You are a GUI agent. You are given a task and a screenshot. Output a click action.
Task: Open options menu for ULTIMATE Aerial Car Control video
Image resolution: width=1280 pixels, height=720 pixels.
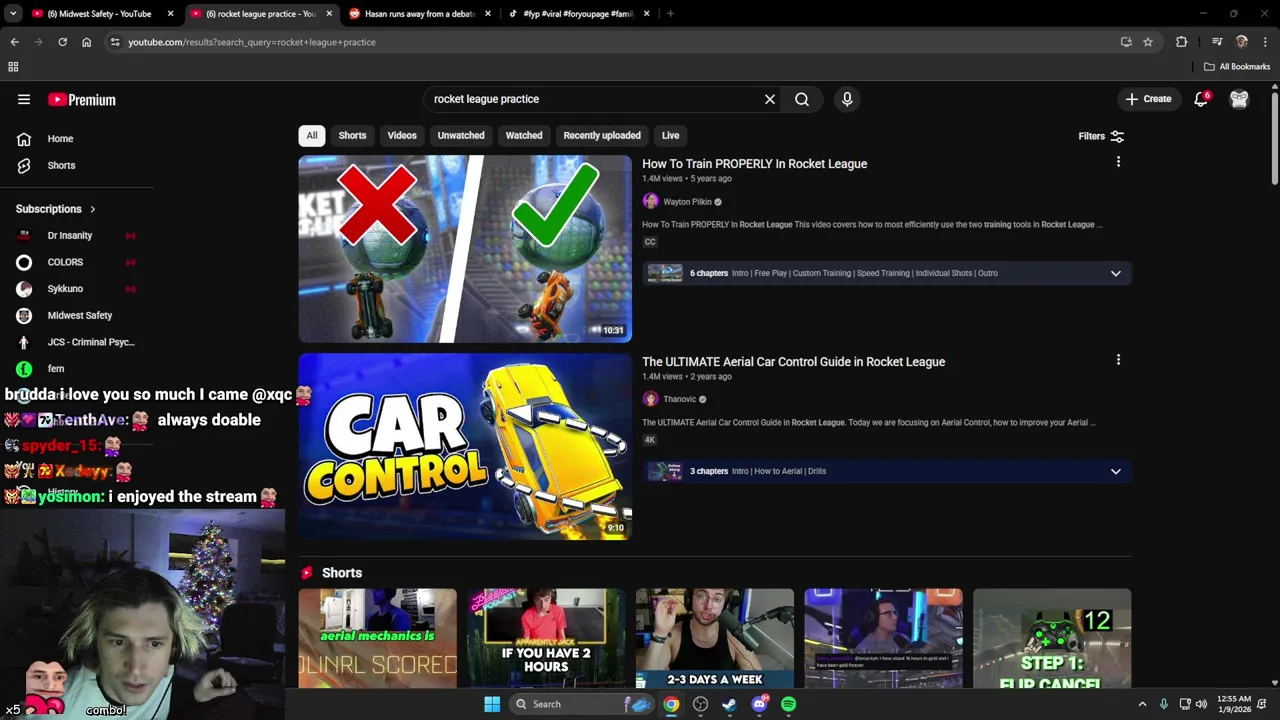(1118, 360)
